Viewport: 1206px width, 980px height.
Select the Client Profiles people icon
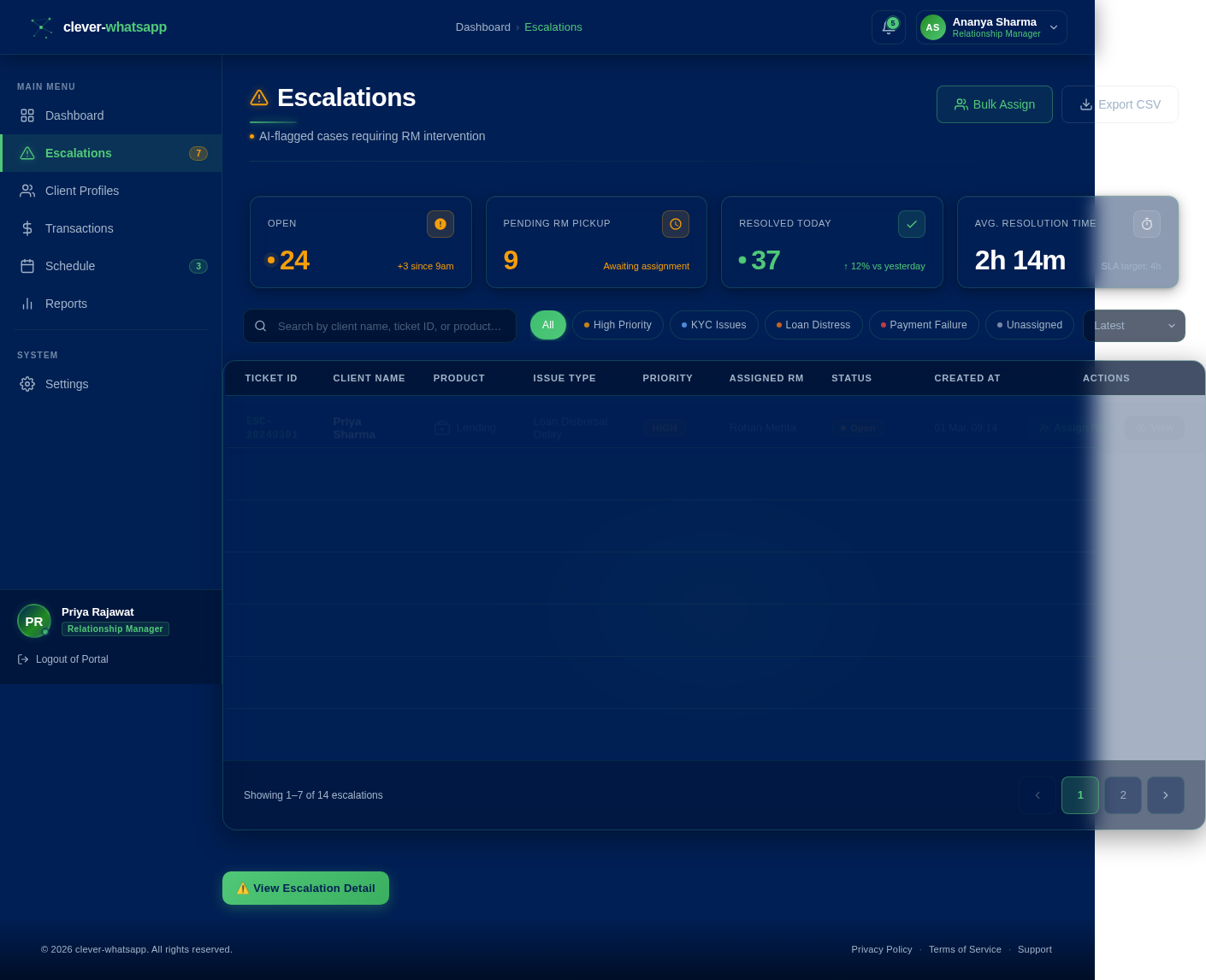tap(27, 191)
